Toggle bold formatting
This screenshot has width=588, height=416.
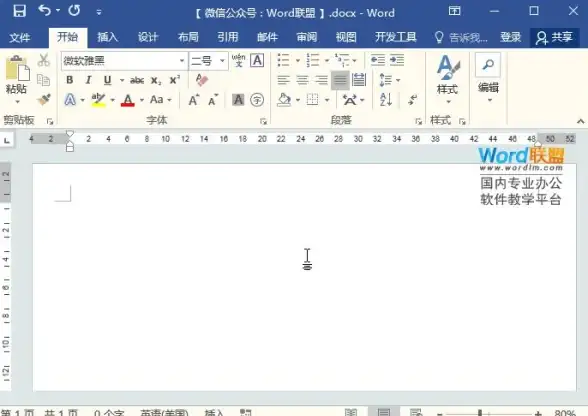(69, 80)
